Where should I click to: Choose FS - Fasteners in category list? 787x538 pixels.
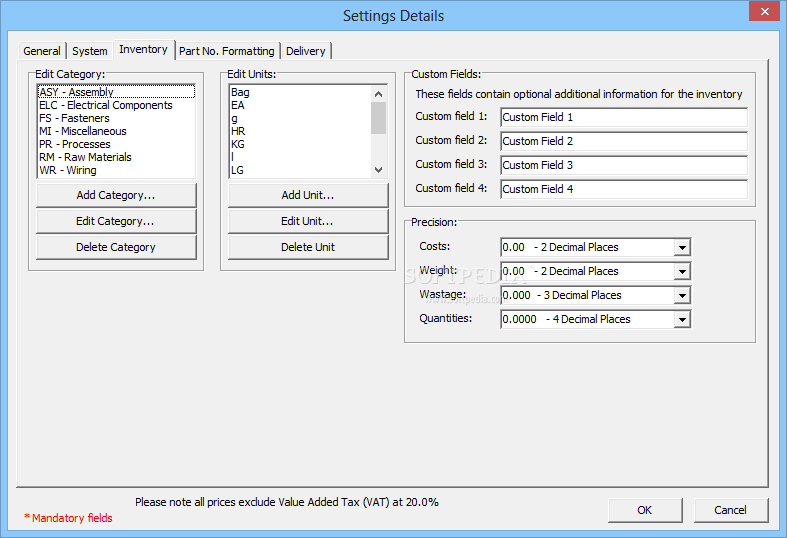click(x=116, y=118)
